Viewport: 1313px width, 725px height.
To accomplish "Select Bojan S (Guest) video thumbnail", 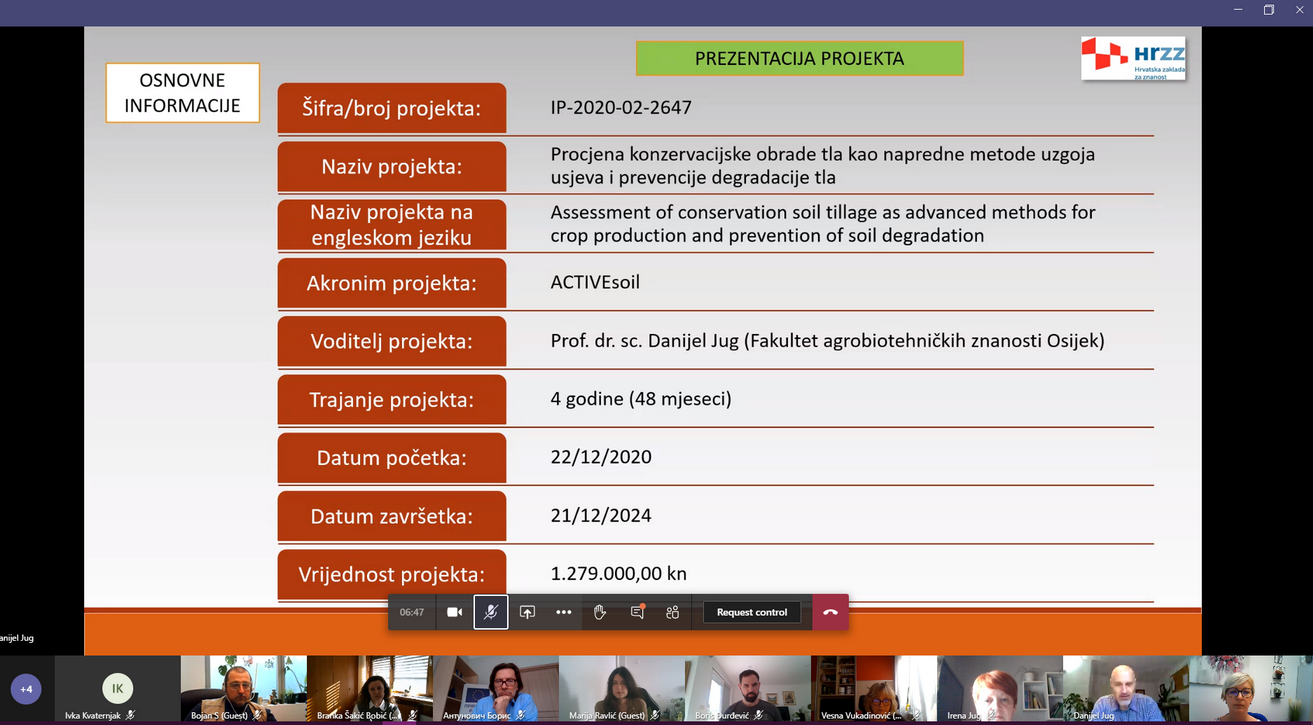I will [243, 688].
